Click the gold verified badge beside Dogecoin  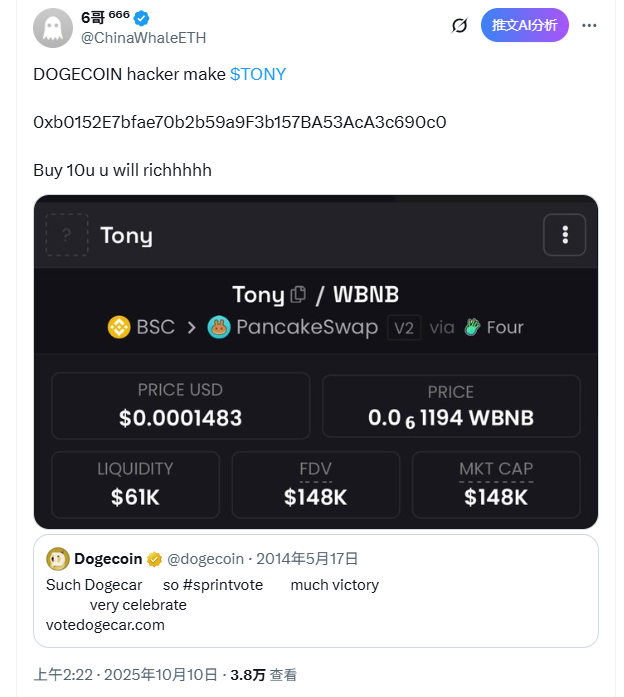point(154,559)
